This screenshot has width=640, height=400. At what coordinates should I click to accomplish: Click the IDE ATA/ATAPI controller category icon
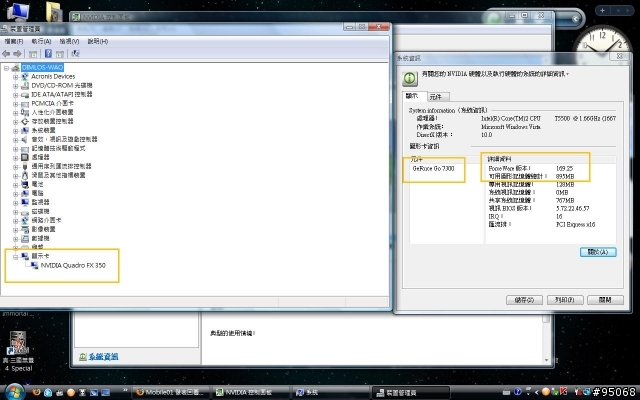click(24, 95)
